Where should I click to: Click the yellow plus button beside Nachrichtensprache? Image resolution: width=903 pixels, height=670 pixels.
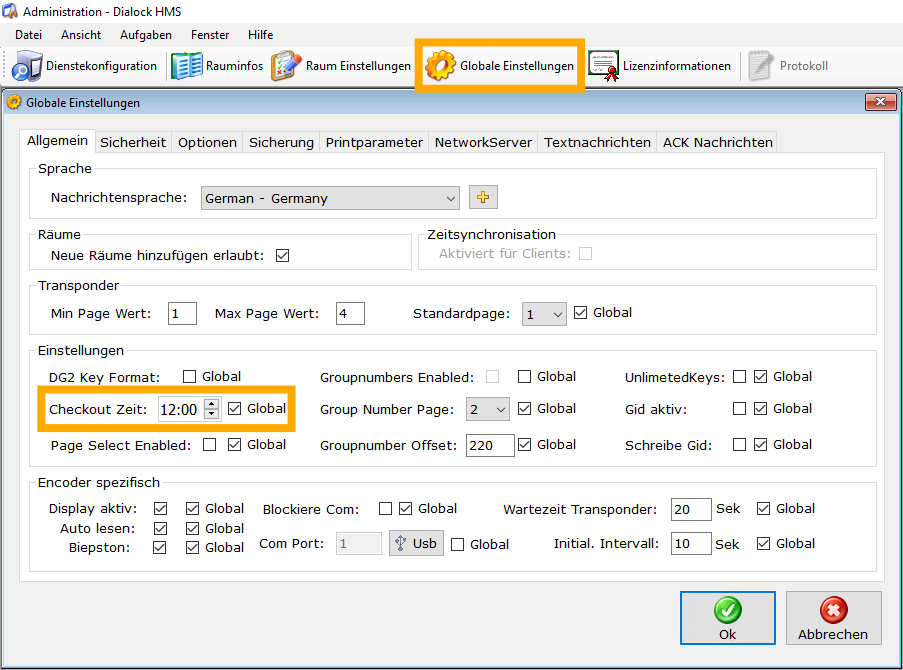pos(483,198)
